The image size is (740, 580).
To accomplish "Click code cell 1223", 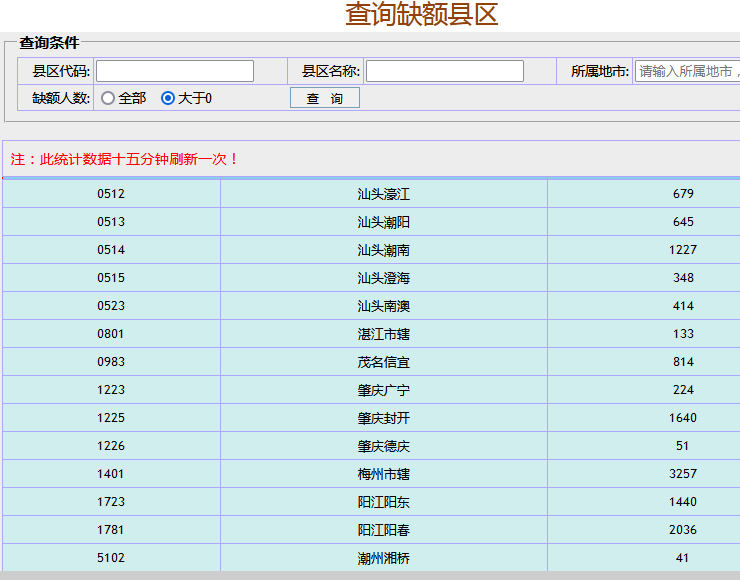I will coord(111,390).
